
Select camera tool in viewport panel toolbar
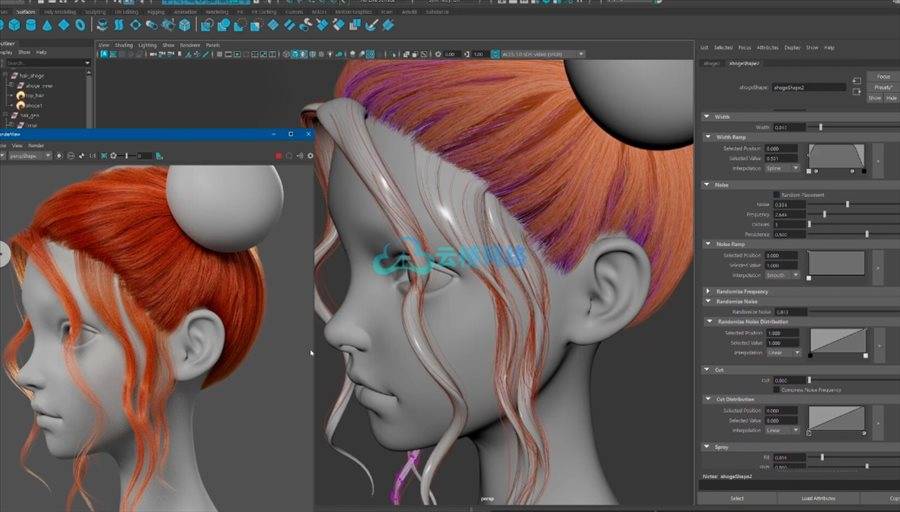pyautogui.click(x=103, y=54)
